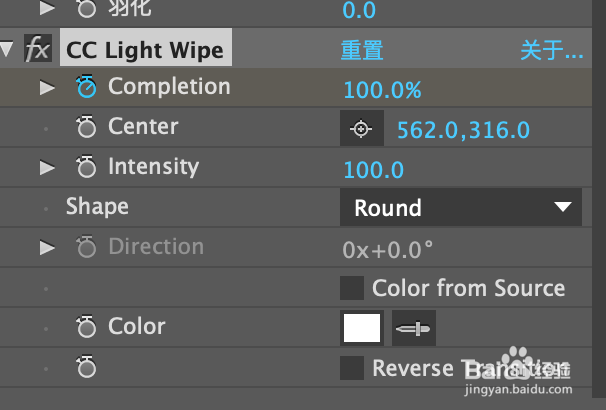Click the Completion stopwatch icon
This screenshot has width=606, height=410.
86,86
